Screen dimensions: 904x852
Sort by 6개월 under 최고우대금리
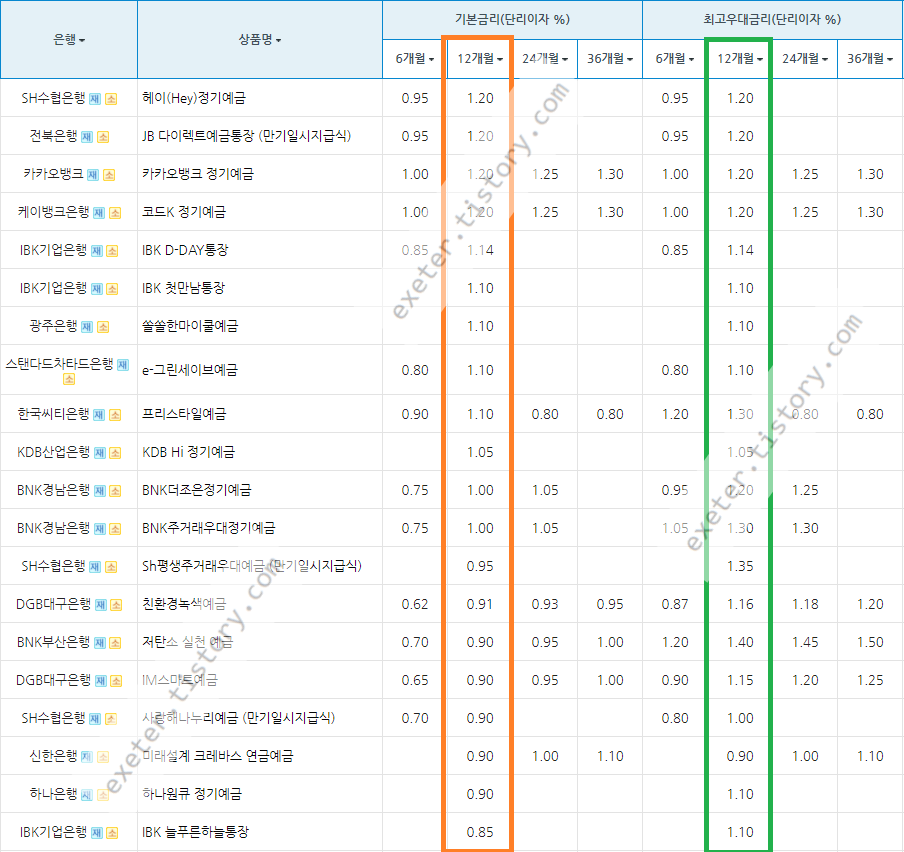[675, 59]
